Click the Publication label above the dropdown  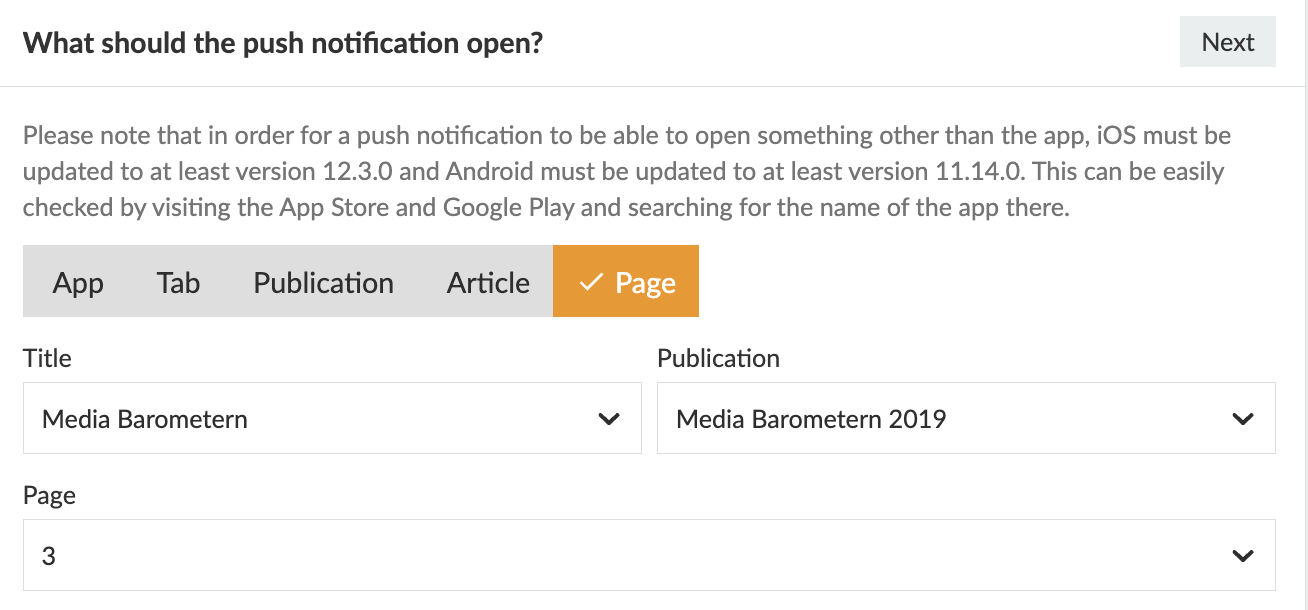coord(718,358)
